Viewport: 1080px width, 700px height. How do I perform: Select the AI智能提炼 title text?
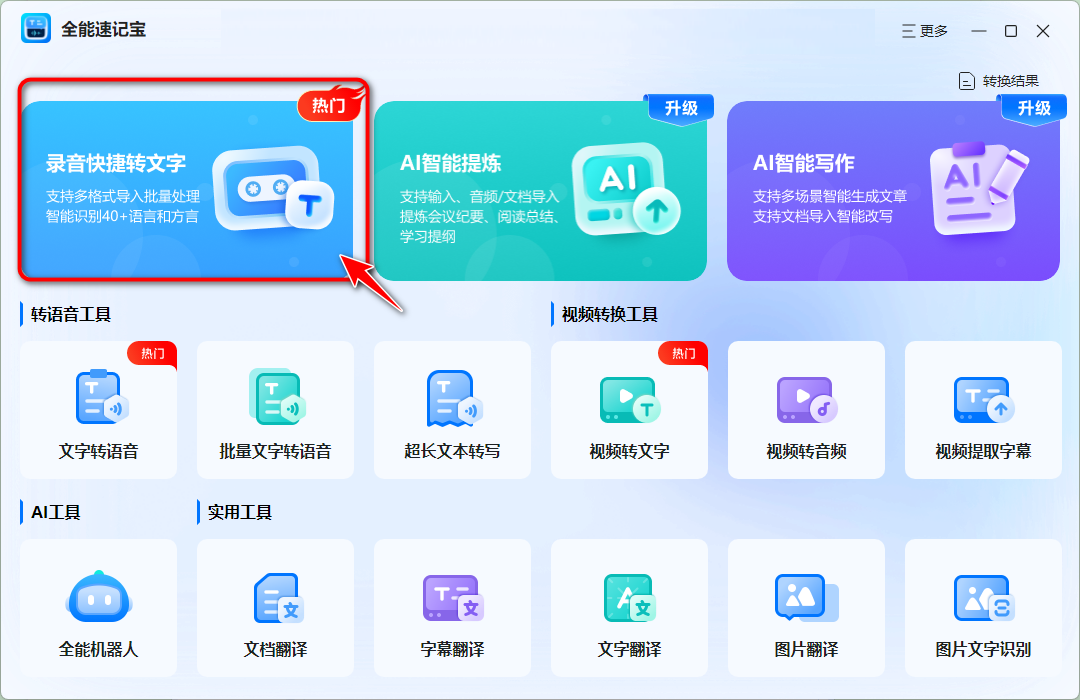coord(450,163)
